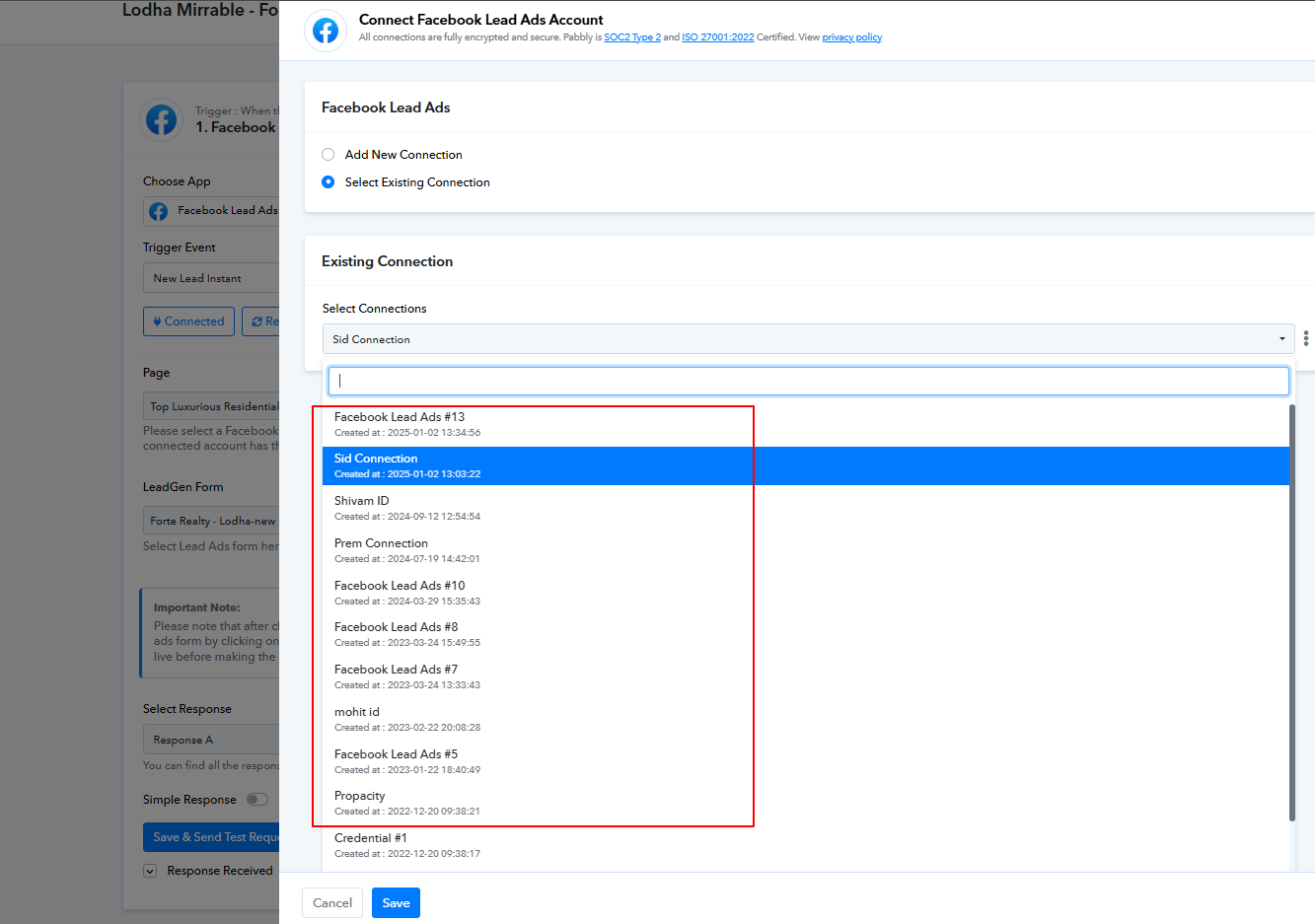Viewport: 1315px width, 924px height.
Task: Open the Page dropdown showing Top Luxurious Residential
Action: tap(211, 406)
